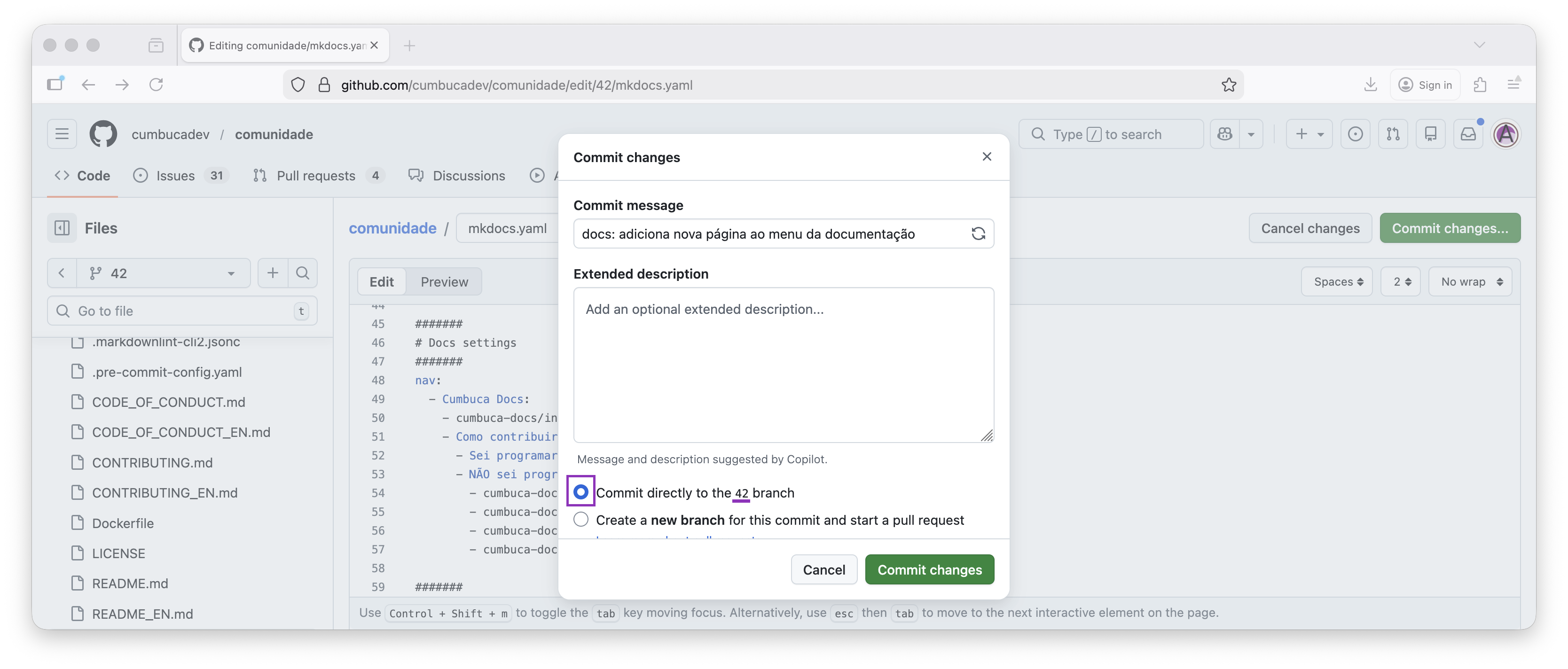This screenshot has width=1568, height=669.
Task: Go to GitHub homepage via Octocat logo
Action: tap(103, 134)
